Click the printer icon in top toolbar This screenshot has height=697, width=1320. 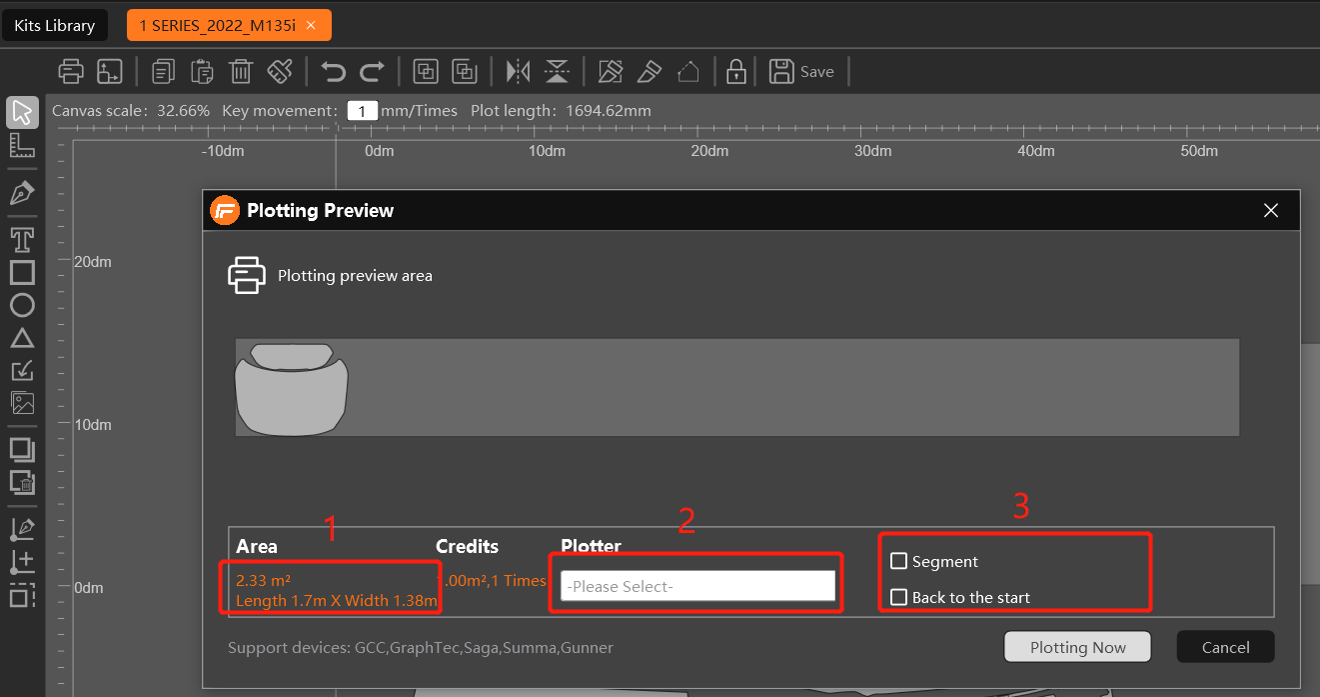71,71
